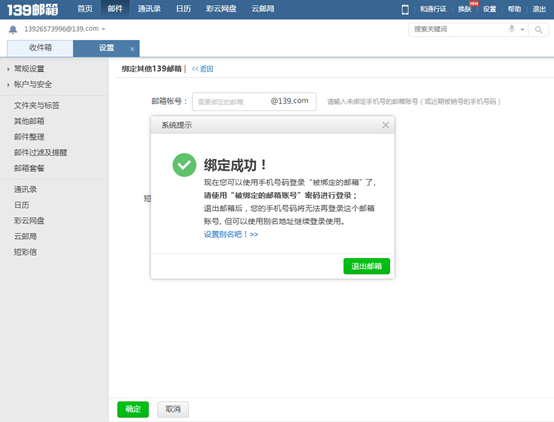Click 换肤 in header

(x=465, y=9)
